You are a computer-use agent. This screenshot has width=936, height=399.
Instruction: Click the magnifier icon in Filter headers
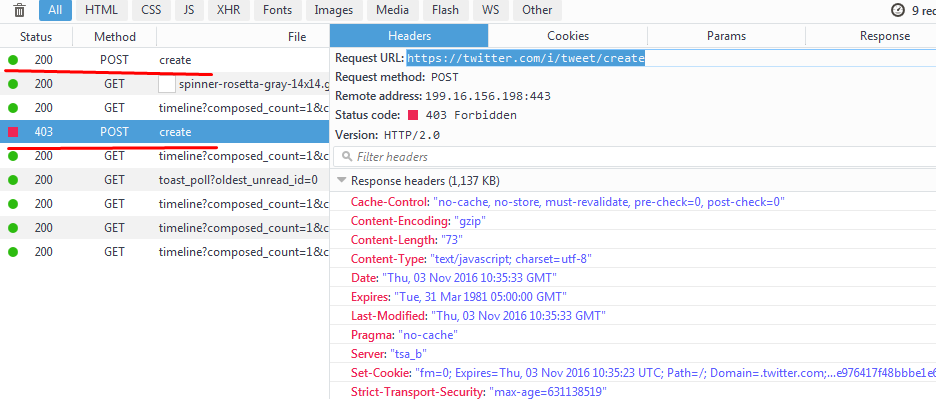pyautogui.click(x=346, y=157)
